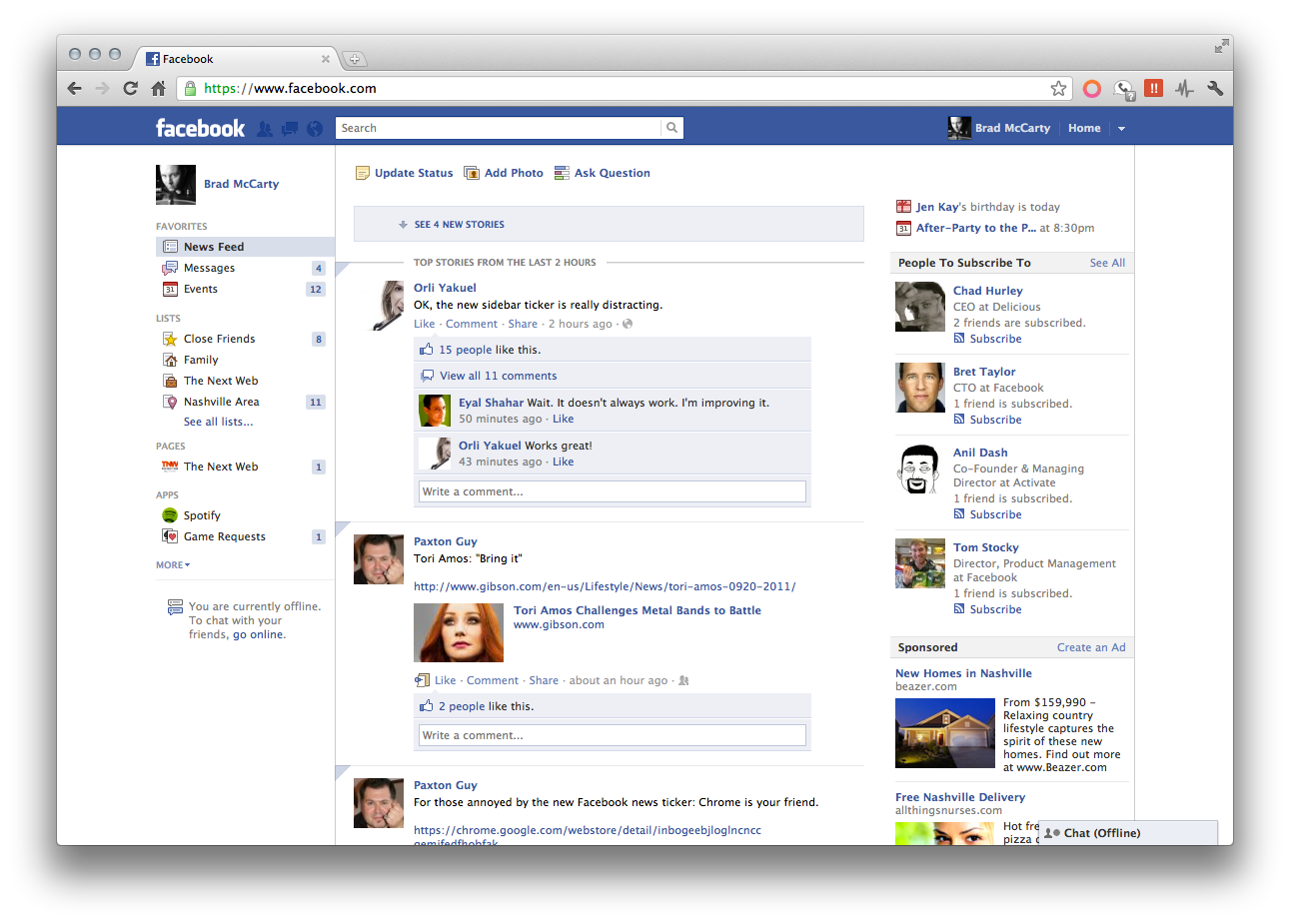This screenshot has height=924, width=1290.
Task: Click thumbs-up icon beside 15 people
Action: point(427,350)
